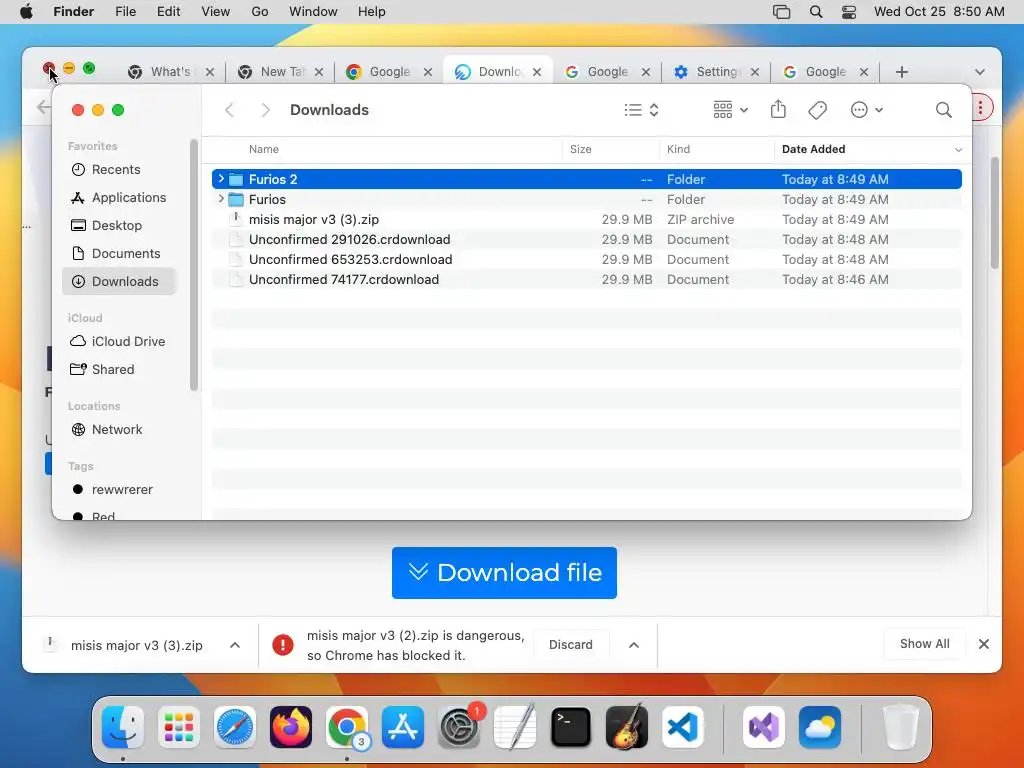Click the Edit Tags icon in Finder

click(x=818, y=110)
